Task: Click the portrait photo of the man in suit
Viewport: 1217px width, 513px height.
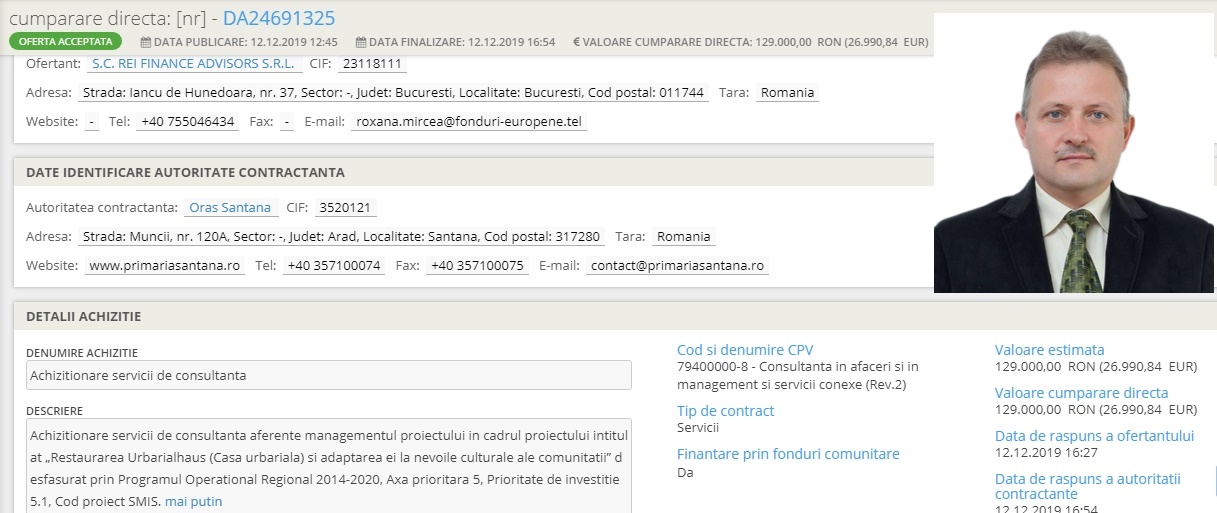Action: [x=1075, y=153]
